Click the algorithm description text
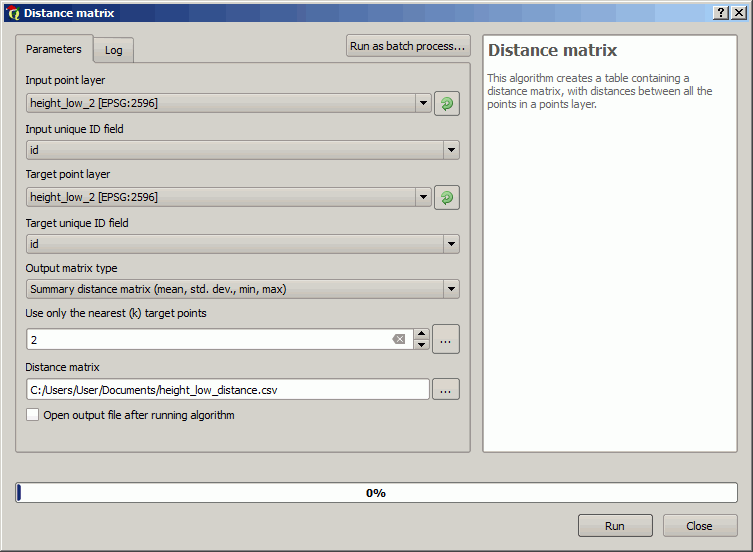This screenshot has width=753, height=552. [599, 91]
